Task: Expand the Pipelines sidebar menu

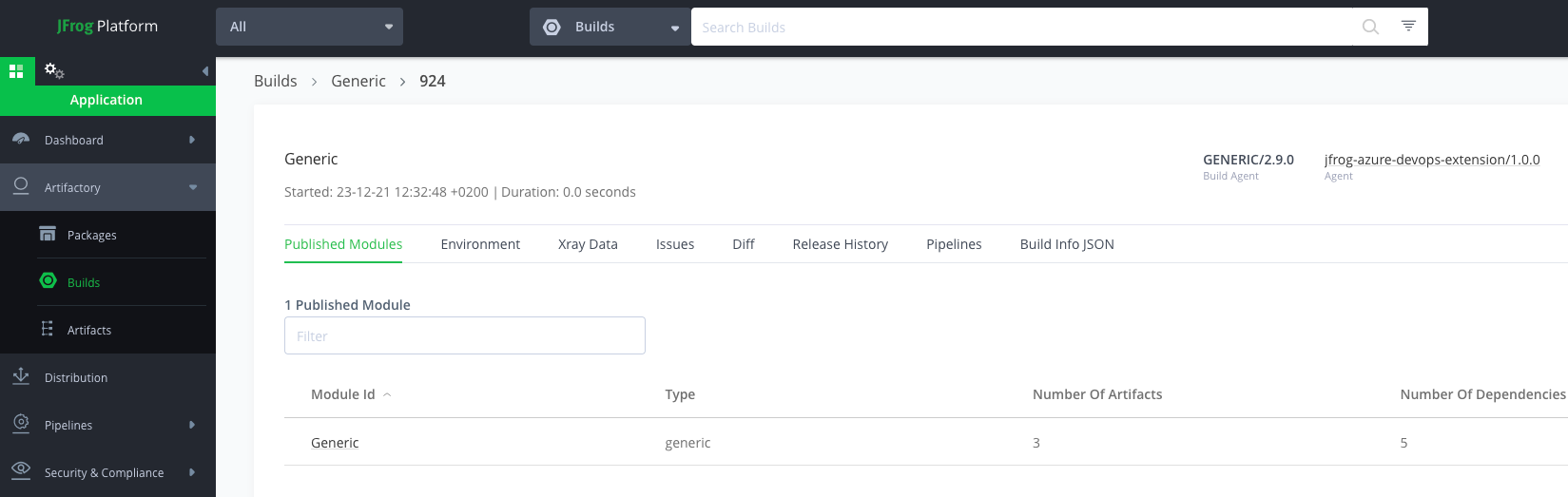Action: point(192,425)
